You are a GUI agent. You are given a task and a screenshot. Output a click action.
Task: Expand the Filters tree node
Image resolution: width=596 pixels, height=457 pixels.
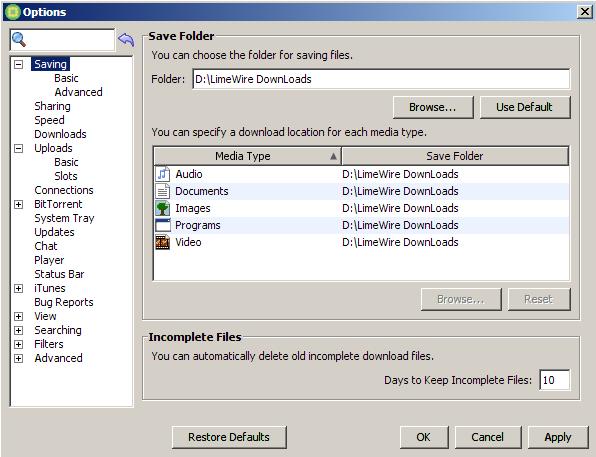pos(18,344)
